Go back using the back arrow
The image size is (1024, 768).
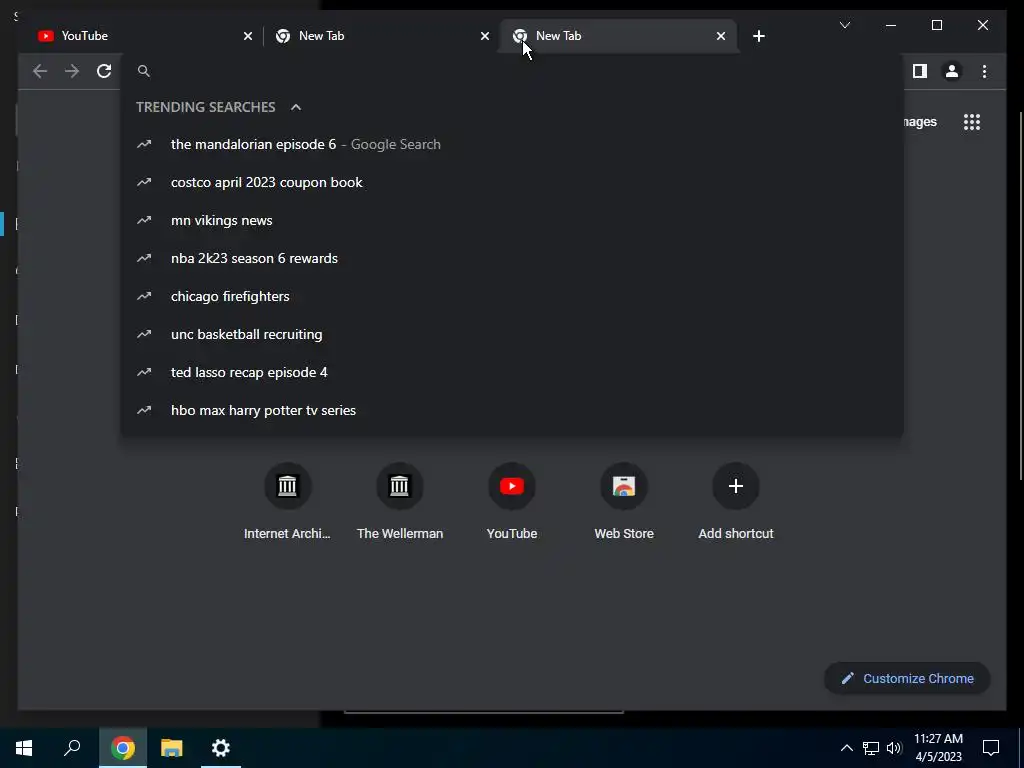pos(40,71)
